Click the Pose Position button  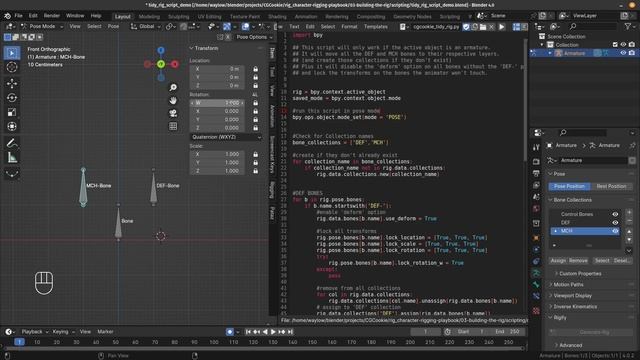point(569,186)
